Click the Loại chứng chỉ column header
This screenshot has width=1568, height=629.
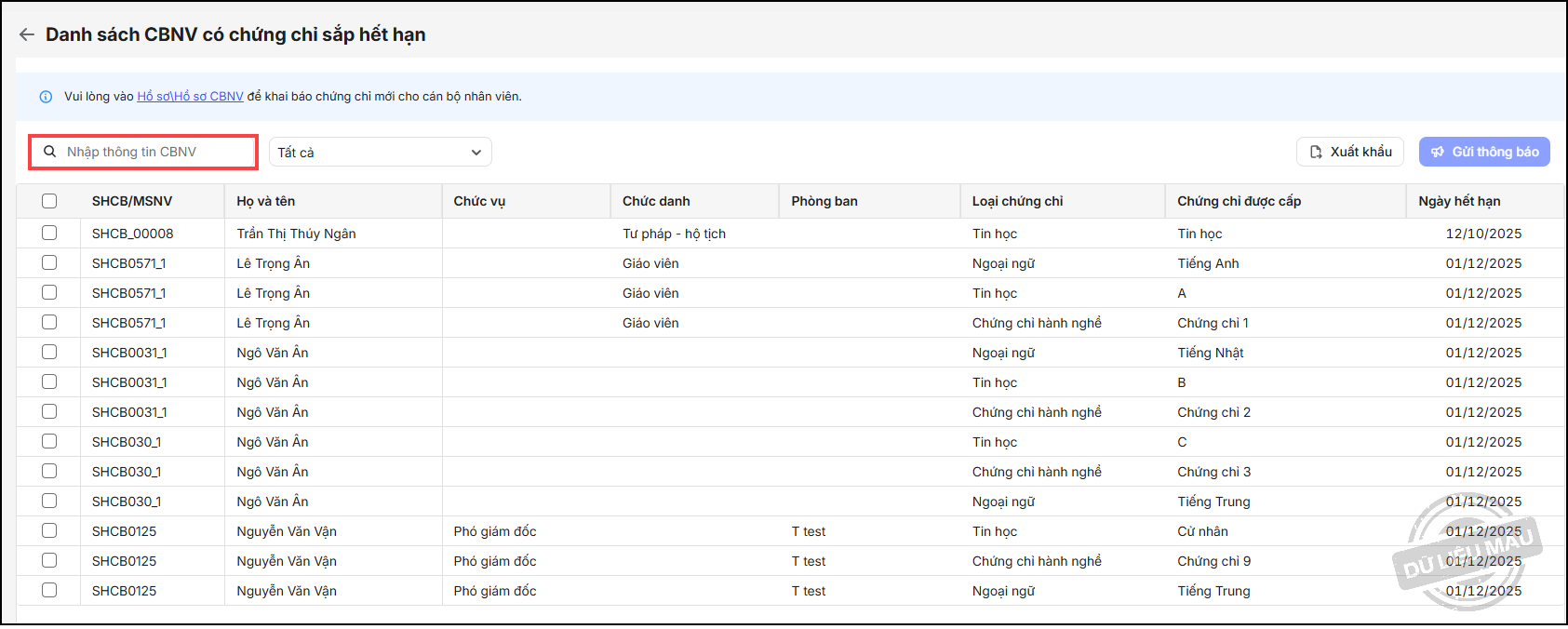[x=1017, y=201]
